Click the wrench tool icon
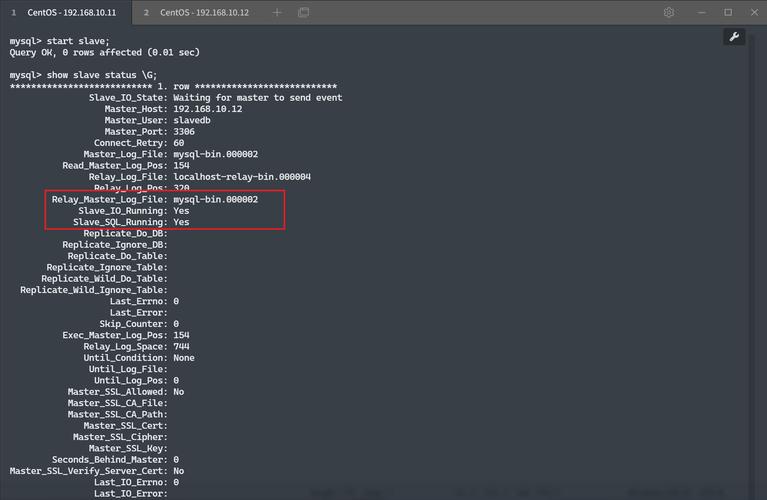The image size is (767, 500). click(734, 37)
